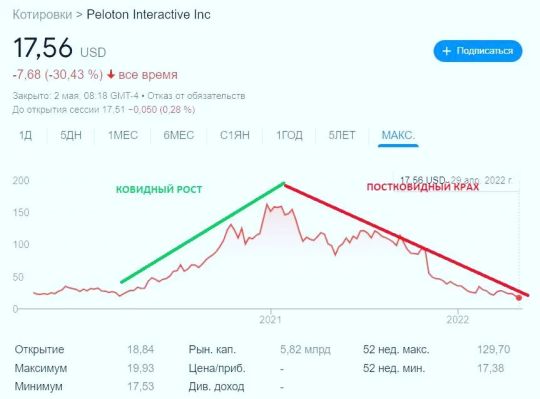Viewport: 540px width, 399px height.
Task: Click the Подписаться follow button
Action: tap(478, 51)
